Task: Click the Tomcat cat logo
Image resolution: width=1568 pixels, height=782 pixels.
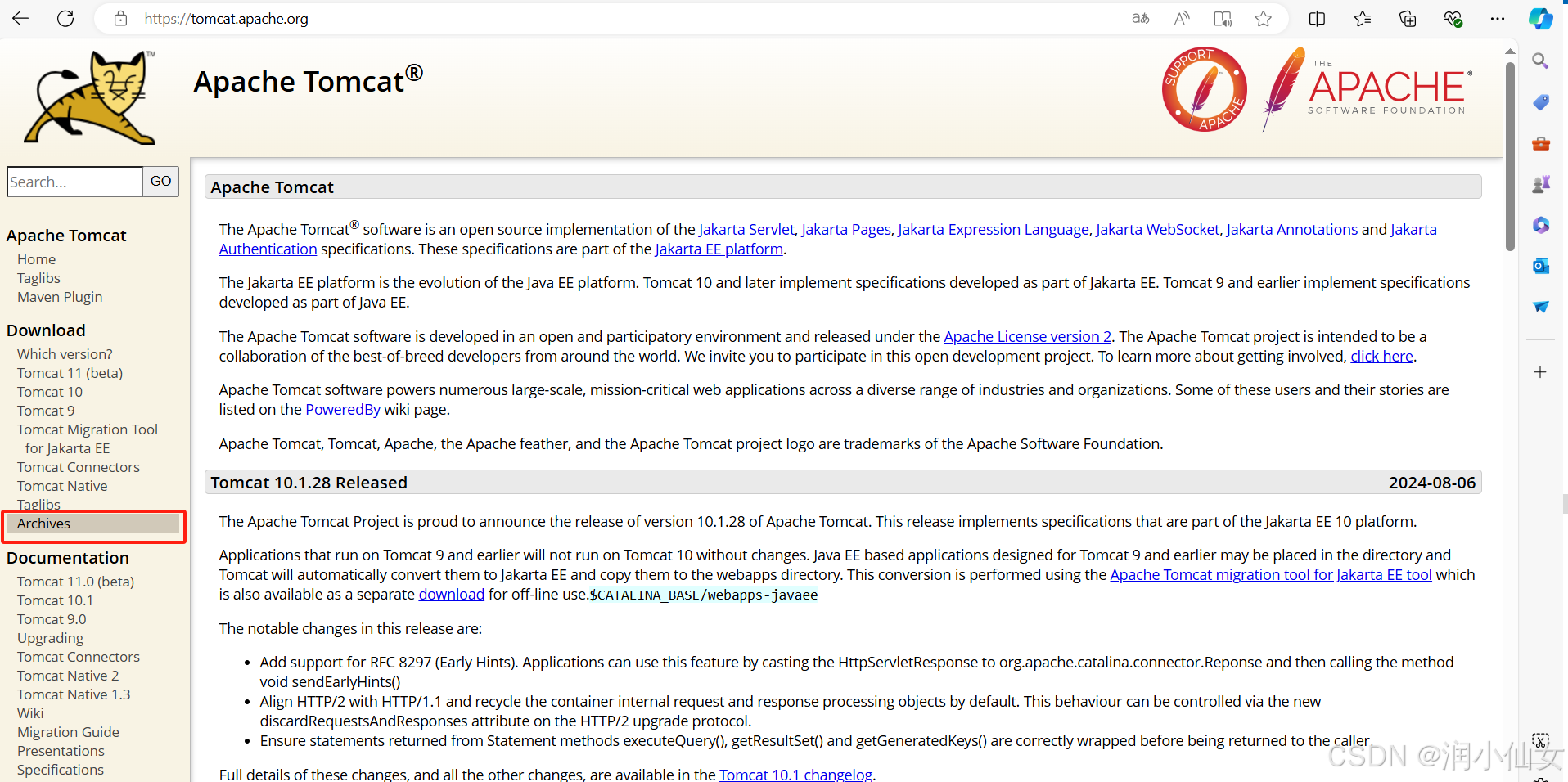Action: [90, 98]
